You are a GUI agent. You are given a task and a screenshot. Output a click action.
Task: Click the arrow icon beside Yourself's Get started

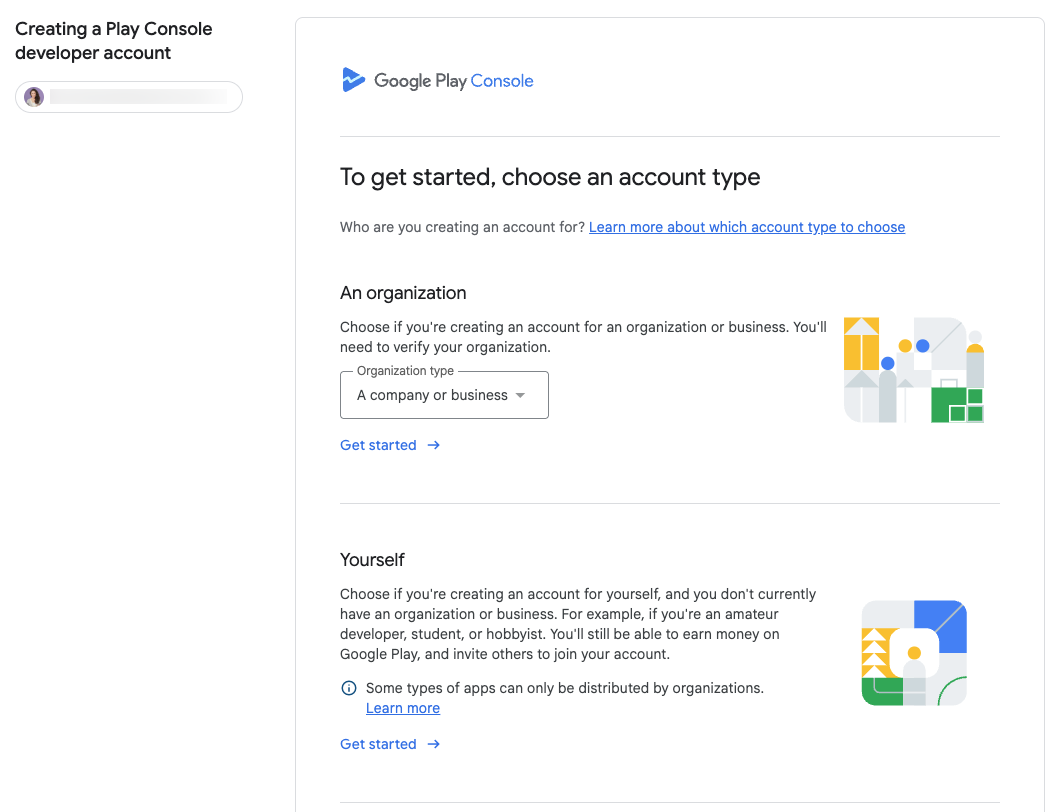[x=433, y=744]
